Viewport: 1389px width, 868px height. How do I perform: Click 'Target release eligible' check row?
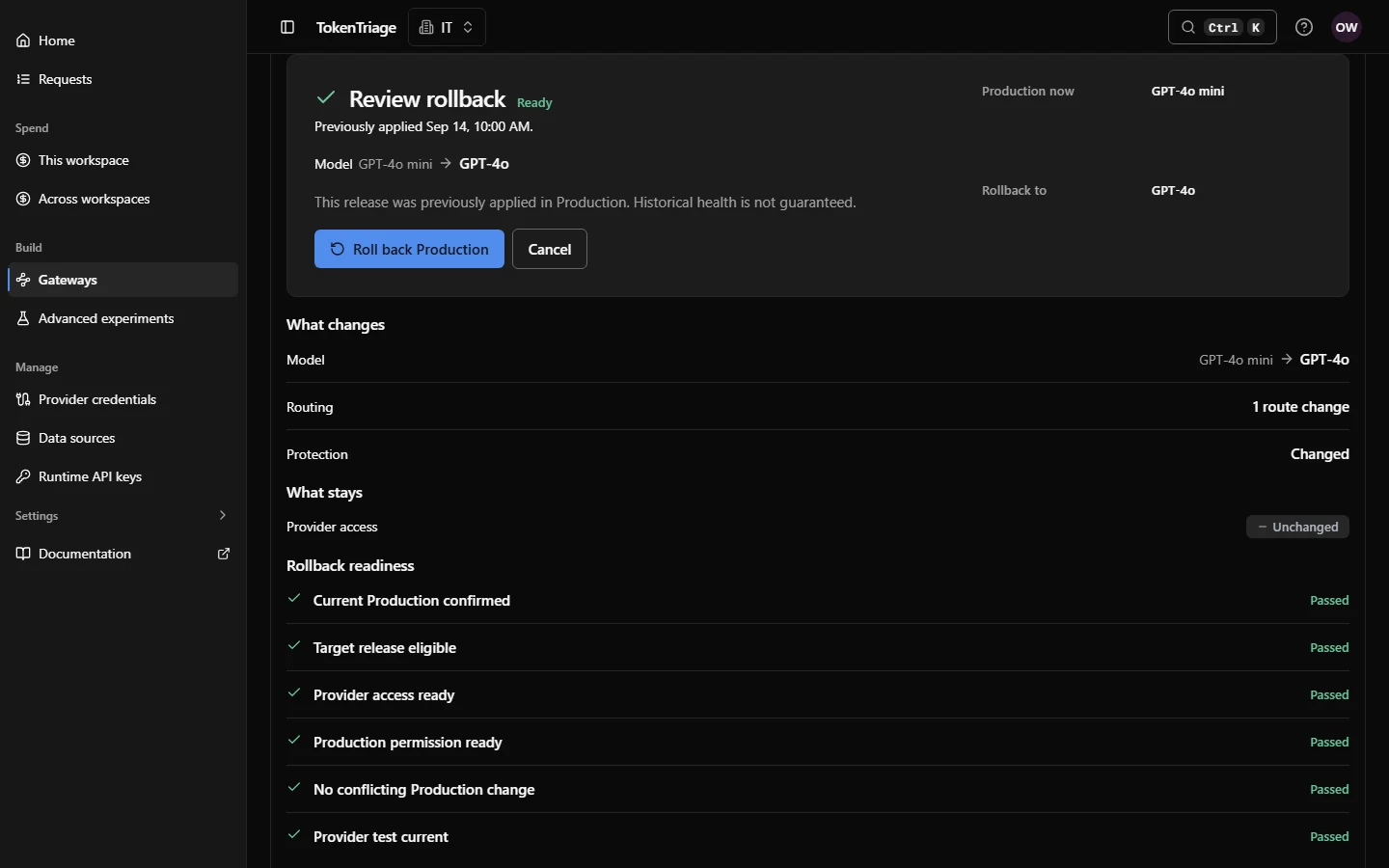pyautogui.click(x=818, y=647)
